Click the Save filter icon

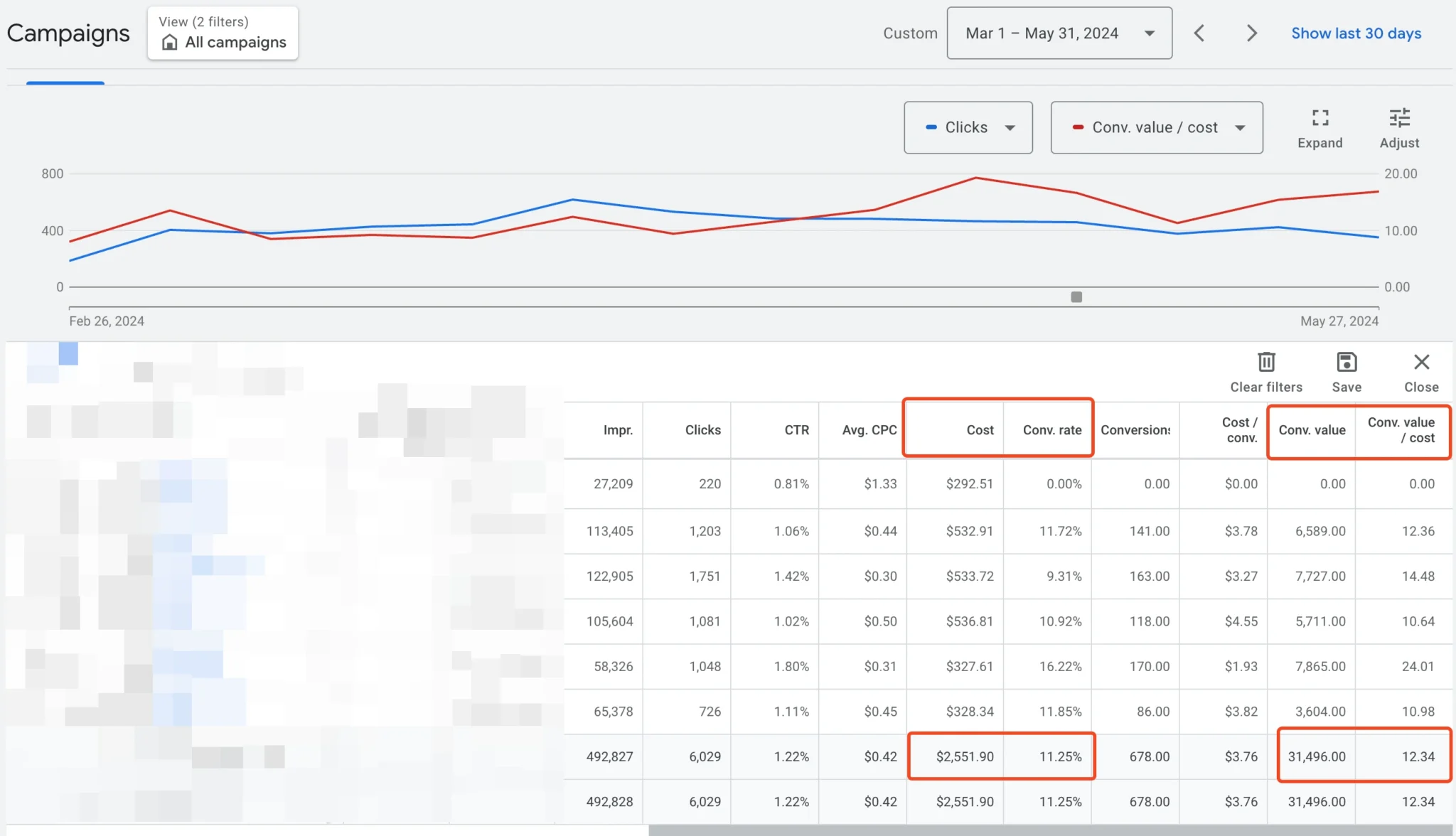pyautogui.click(x=1346, y=363)
